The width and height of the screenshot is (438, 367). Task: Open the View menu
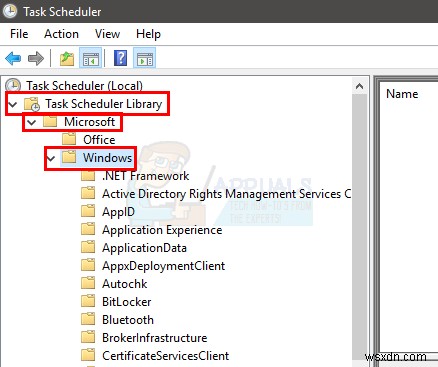point(107,34)
